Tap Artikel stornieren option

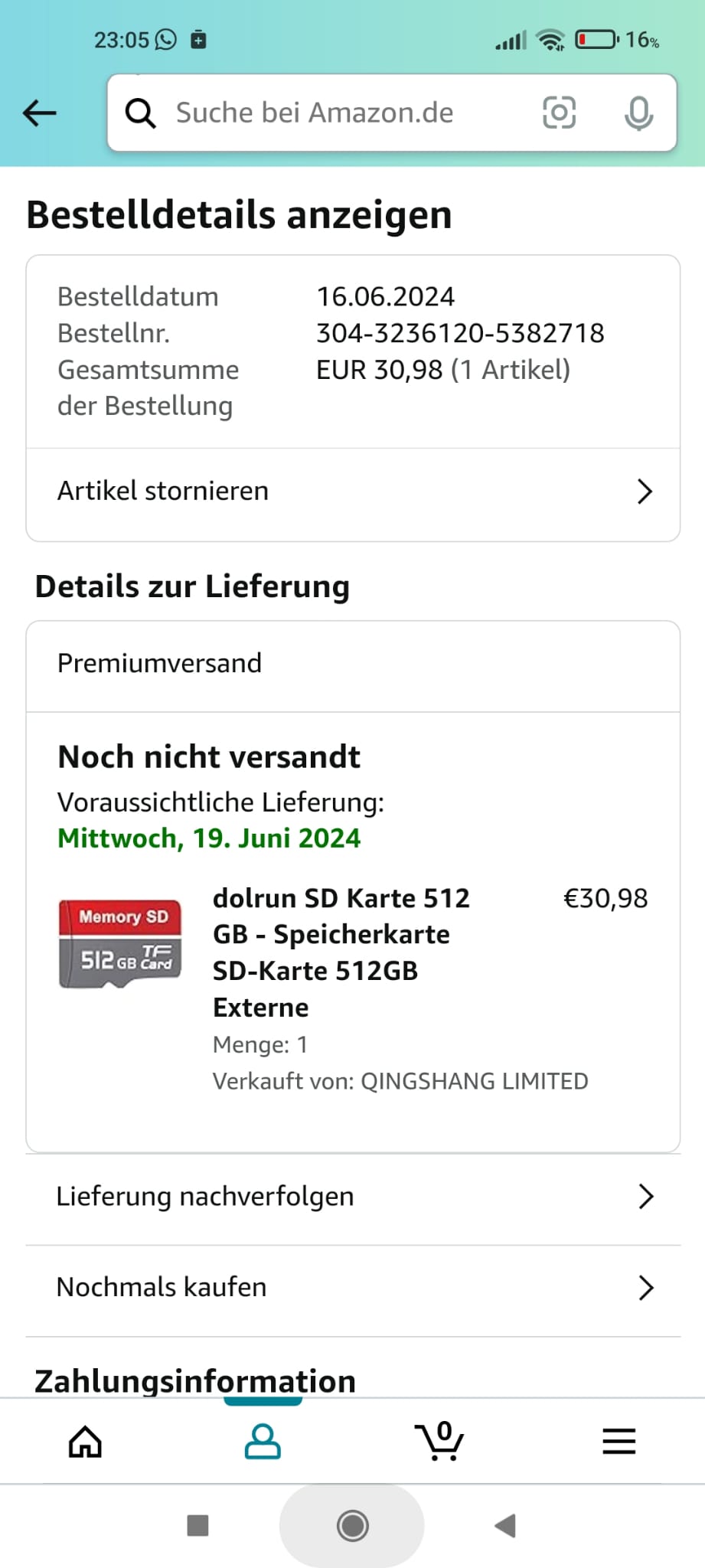click(x=163, y=492)
